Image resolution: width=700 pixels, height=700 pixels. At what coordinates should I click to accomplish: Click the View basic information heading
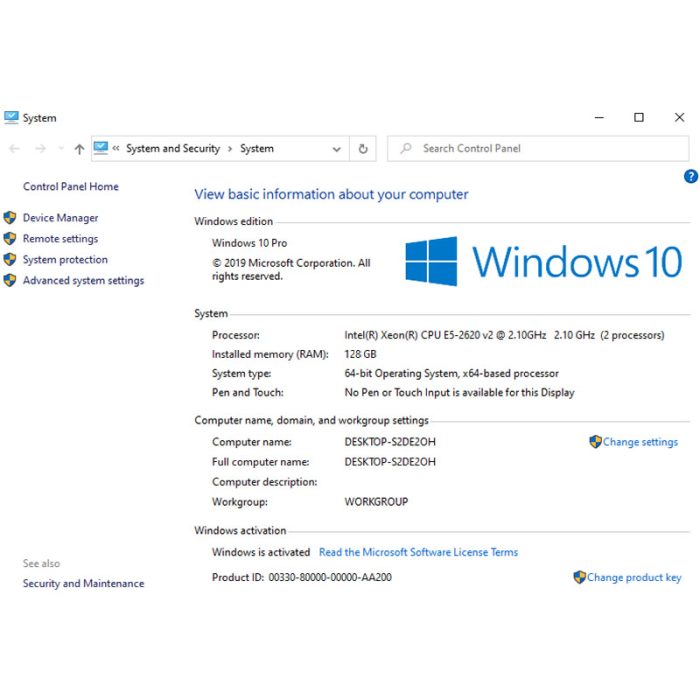[x=331, y=195]
